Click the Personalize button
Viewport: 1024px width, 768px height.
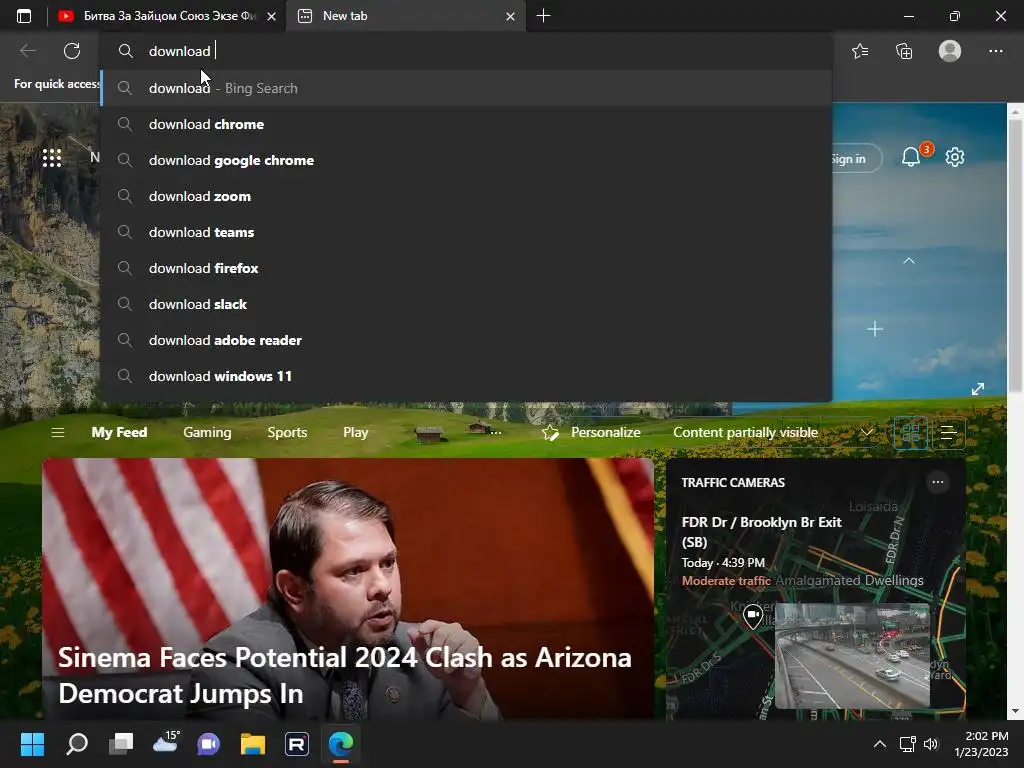[591, 432]
